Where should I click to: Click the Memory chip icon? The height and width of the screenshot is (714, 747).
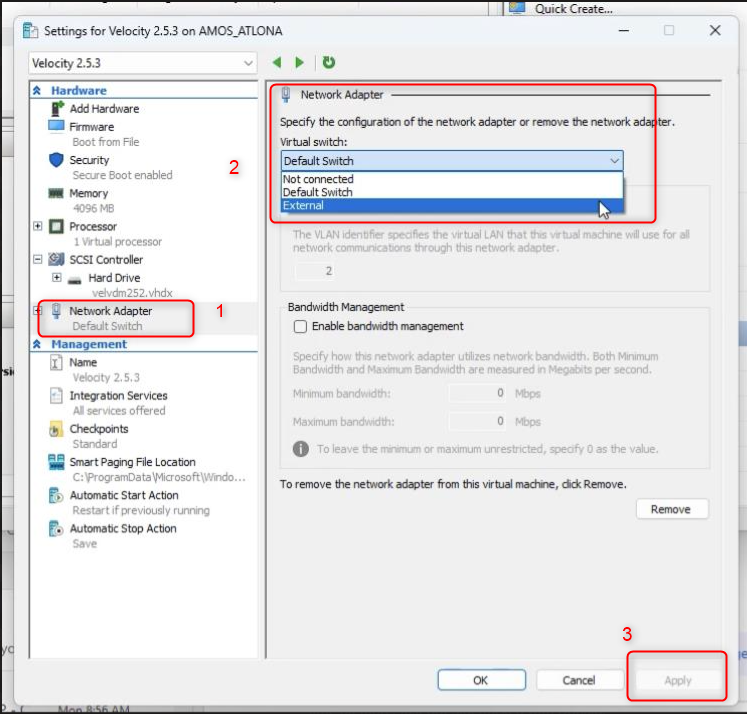56,193
